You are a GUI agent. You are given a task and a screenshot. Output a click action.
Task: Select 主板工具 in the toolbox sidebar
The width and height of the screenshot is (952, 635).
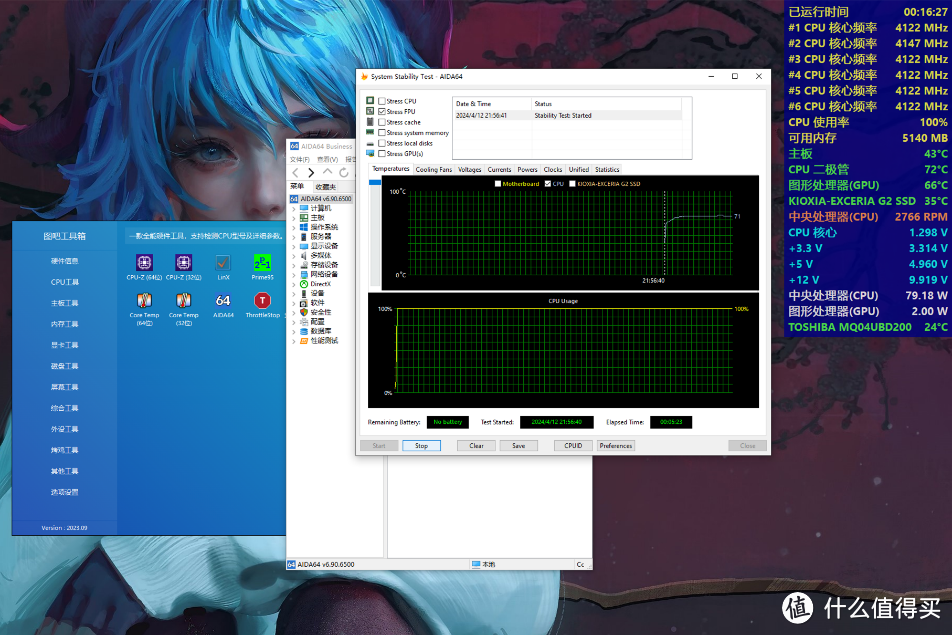64,303
